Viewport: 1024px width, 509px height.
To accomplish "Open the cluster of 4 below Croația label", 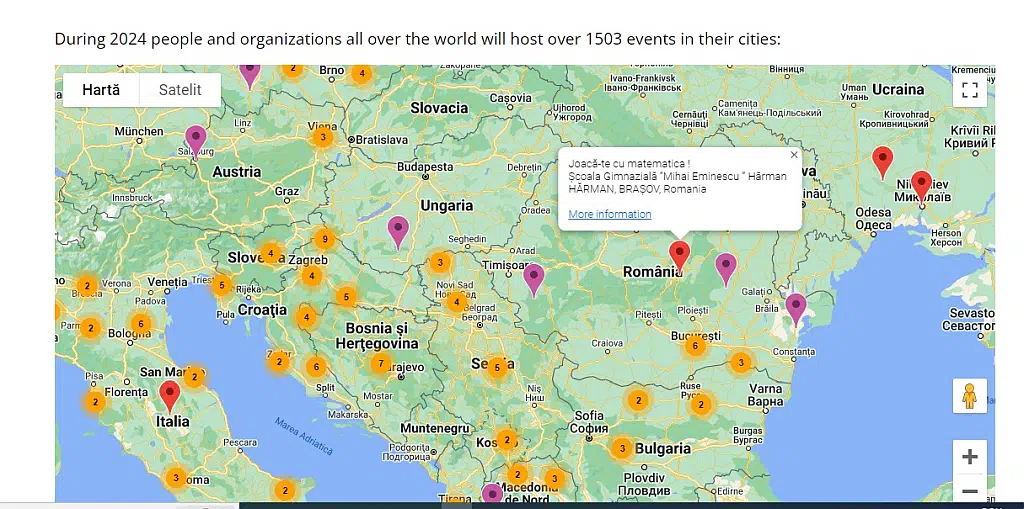I will click(x=306, y=318).
